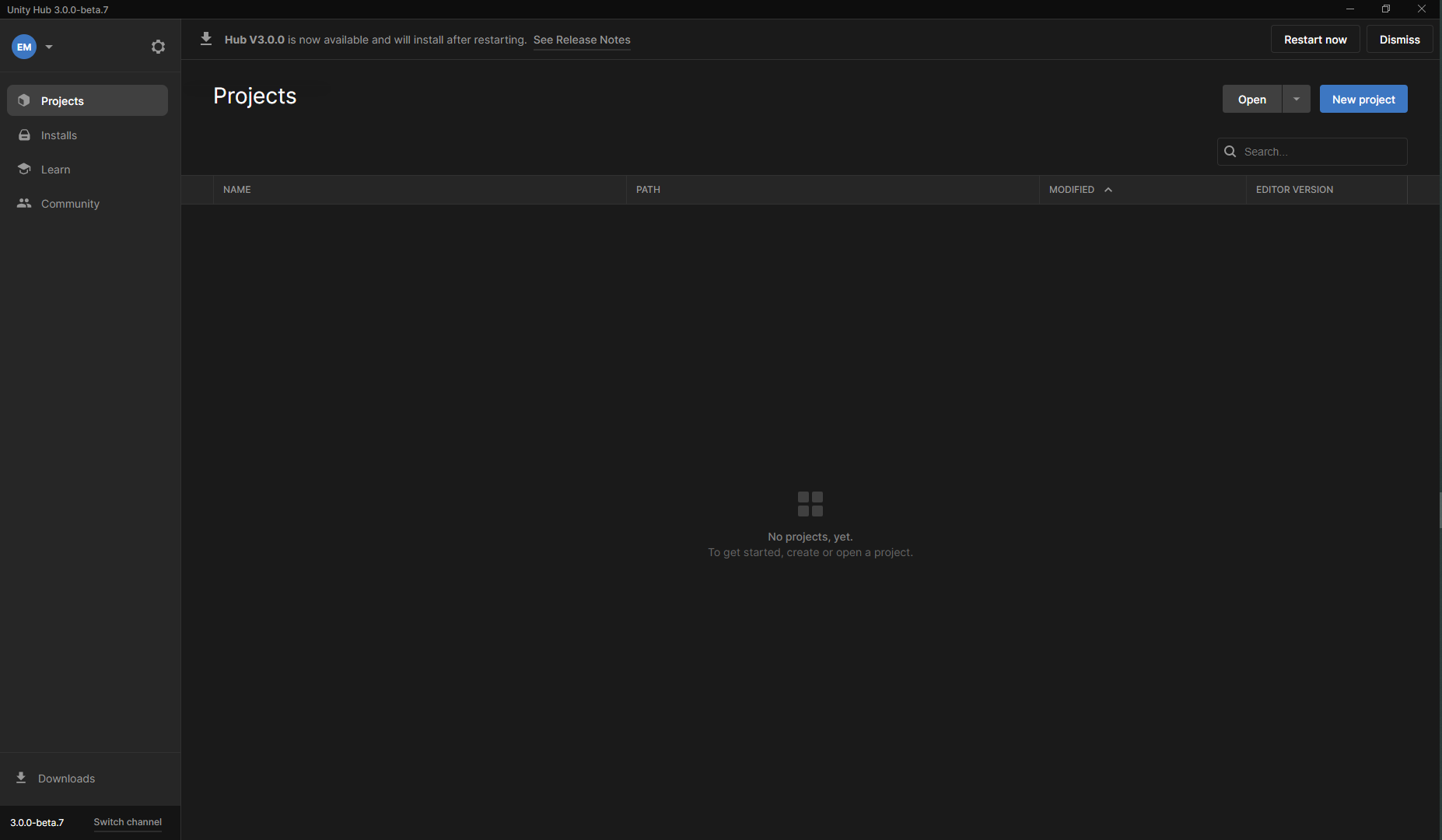The height and width of the screenshot is (840, 1442).
Task: Click the Open project button
Action: (x=1252, y=99)
